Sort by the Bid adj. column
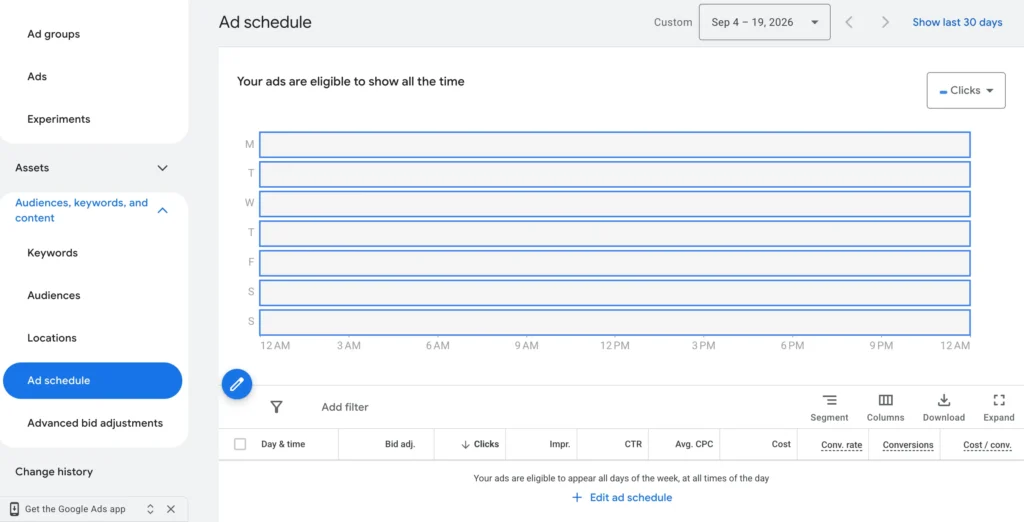This screenshot has width=1024, height=522. click(x=400, y=444)
